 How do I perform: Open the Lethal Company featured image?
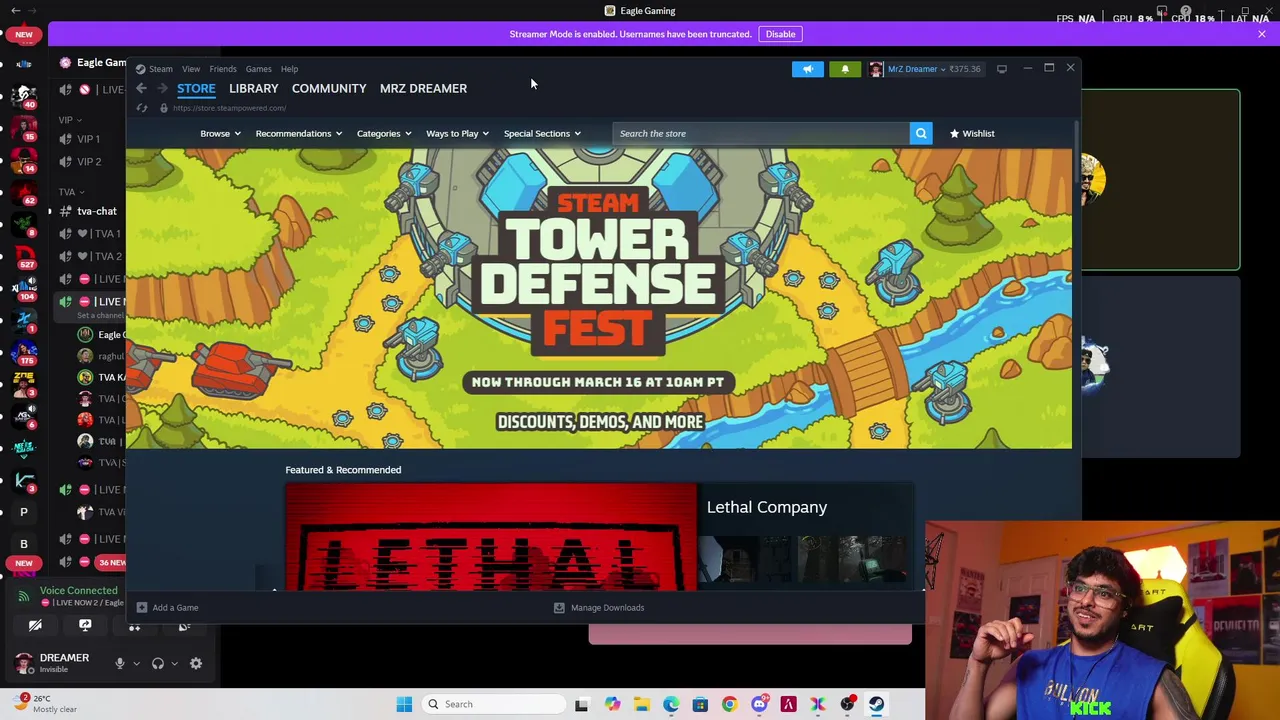click(491, 537)
